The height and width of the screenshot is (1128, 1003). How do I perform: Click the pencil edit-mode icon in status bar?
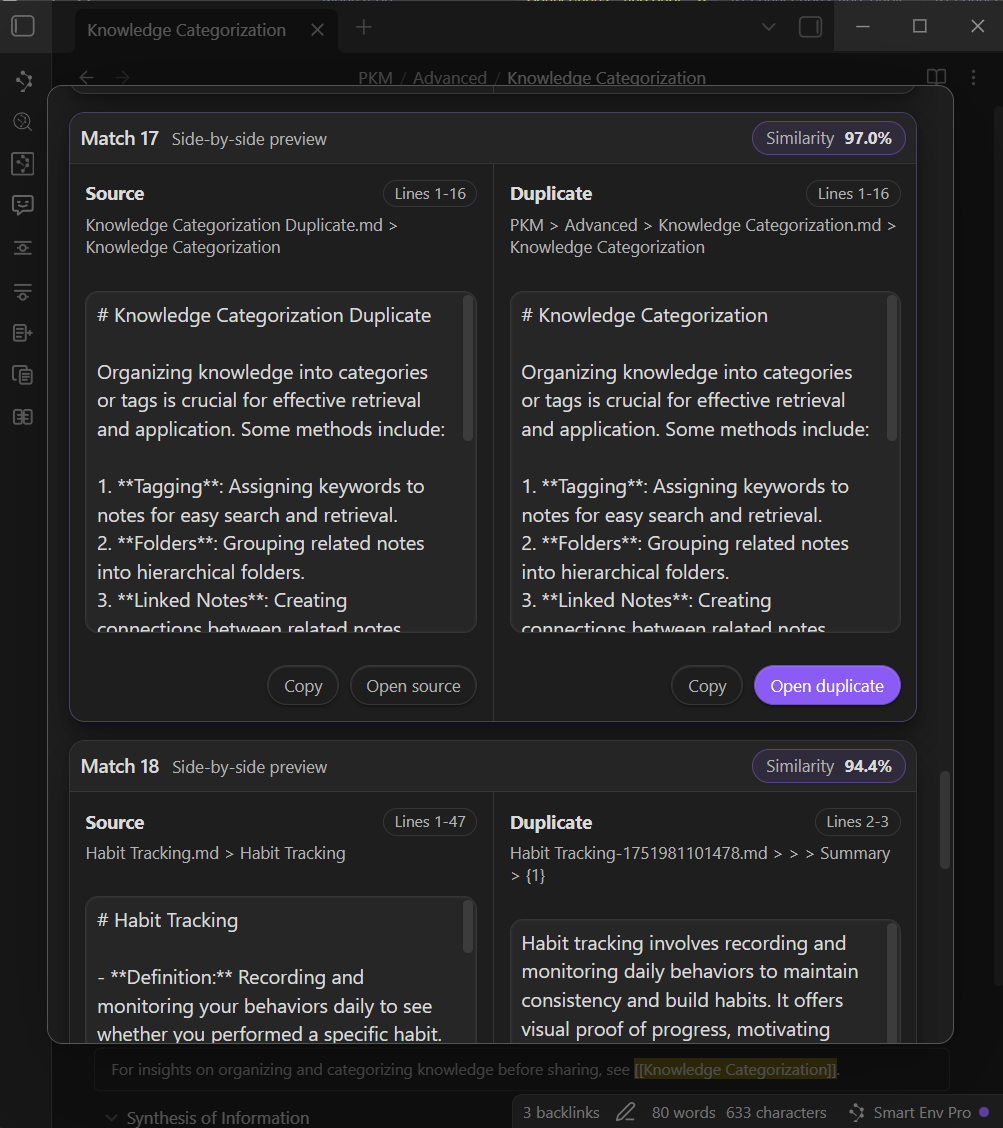pyautogui.click(x=626, y=1112)
